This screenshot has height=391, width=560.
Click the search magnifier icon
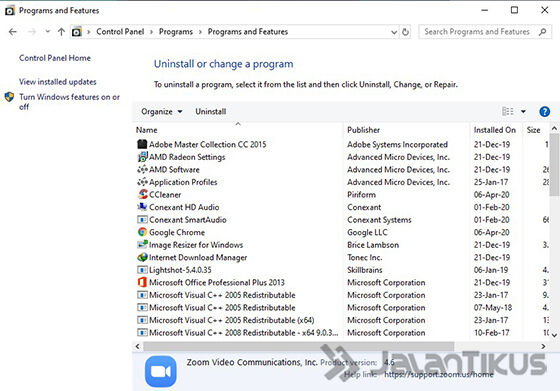(542, 32)
